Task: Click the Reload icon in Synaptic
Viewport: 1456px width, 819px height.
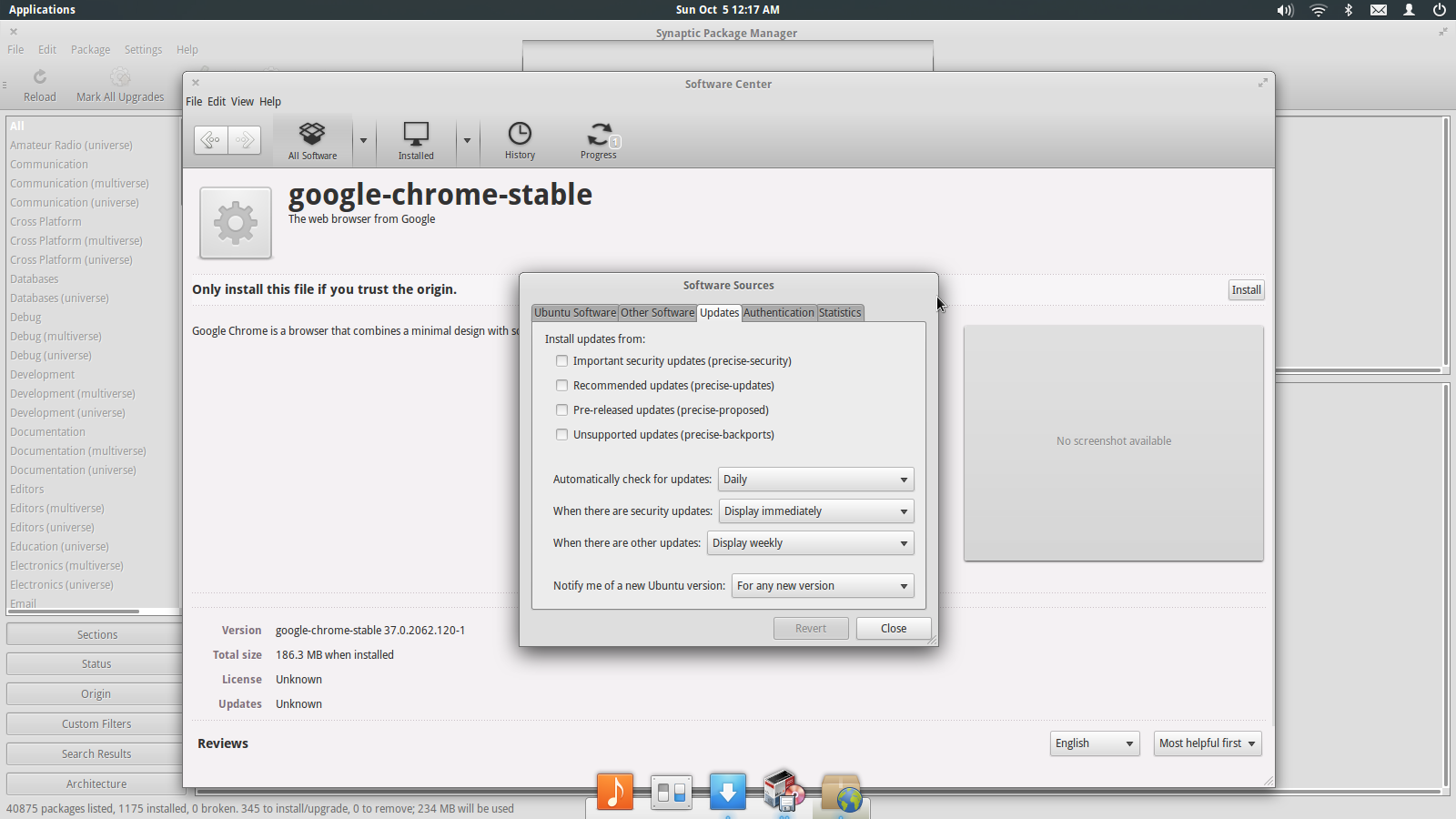Action: [39, 77]
